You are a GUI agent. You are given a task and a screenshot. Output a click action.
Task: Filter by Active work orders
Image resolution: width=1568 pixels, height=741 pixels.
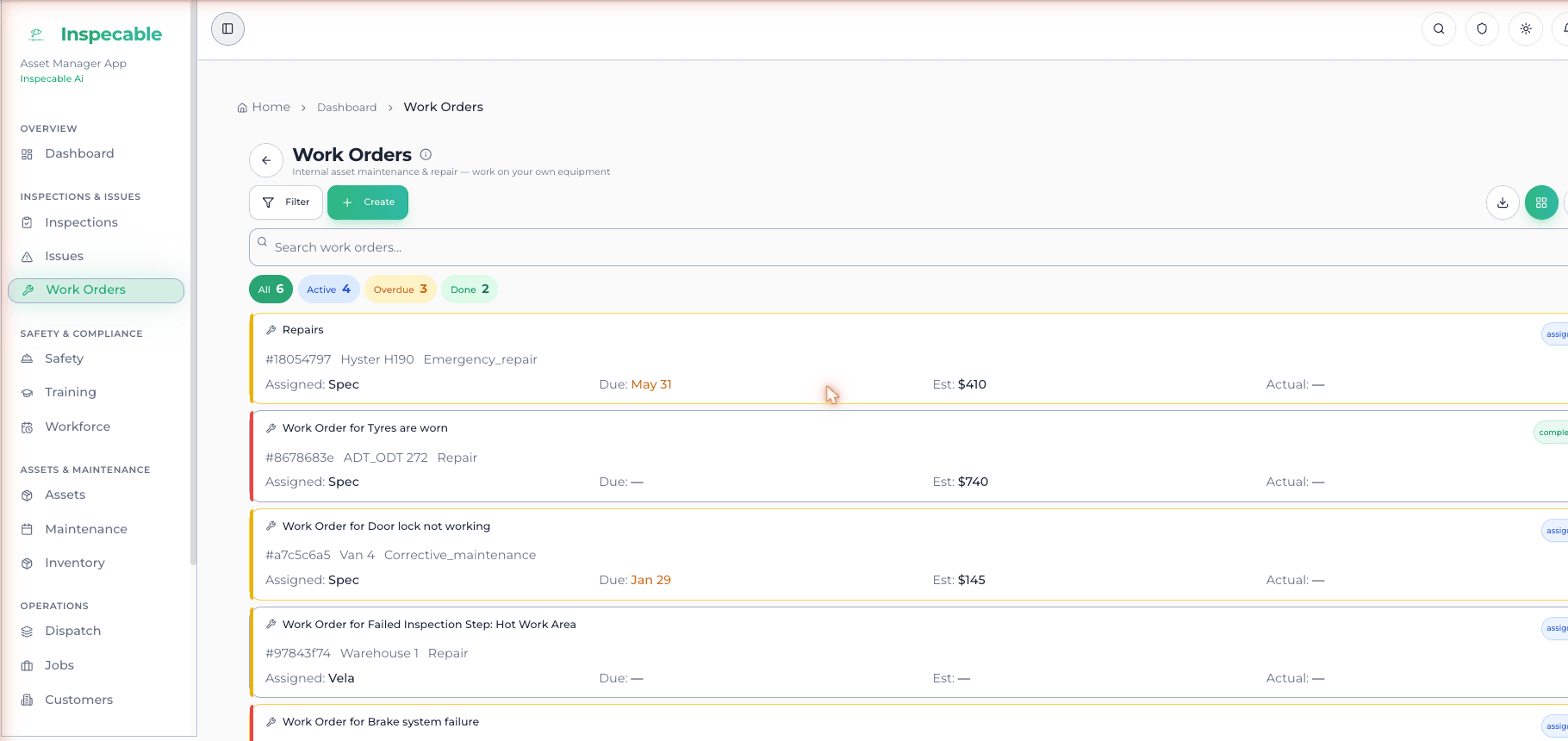click(x=328, y=290)
